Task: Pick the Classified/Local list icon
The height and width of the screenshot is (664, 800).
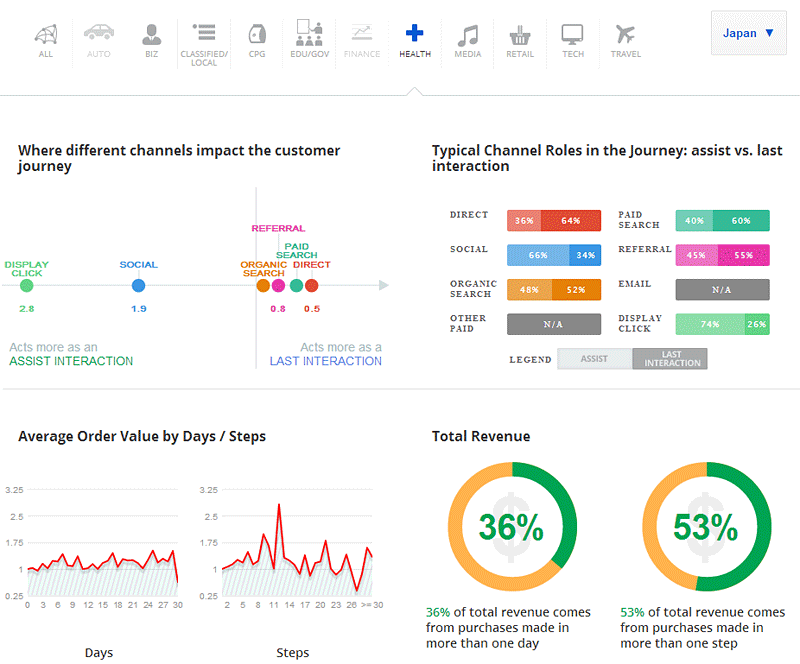Action: point(204,32)
